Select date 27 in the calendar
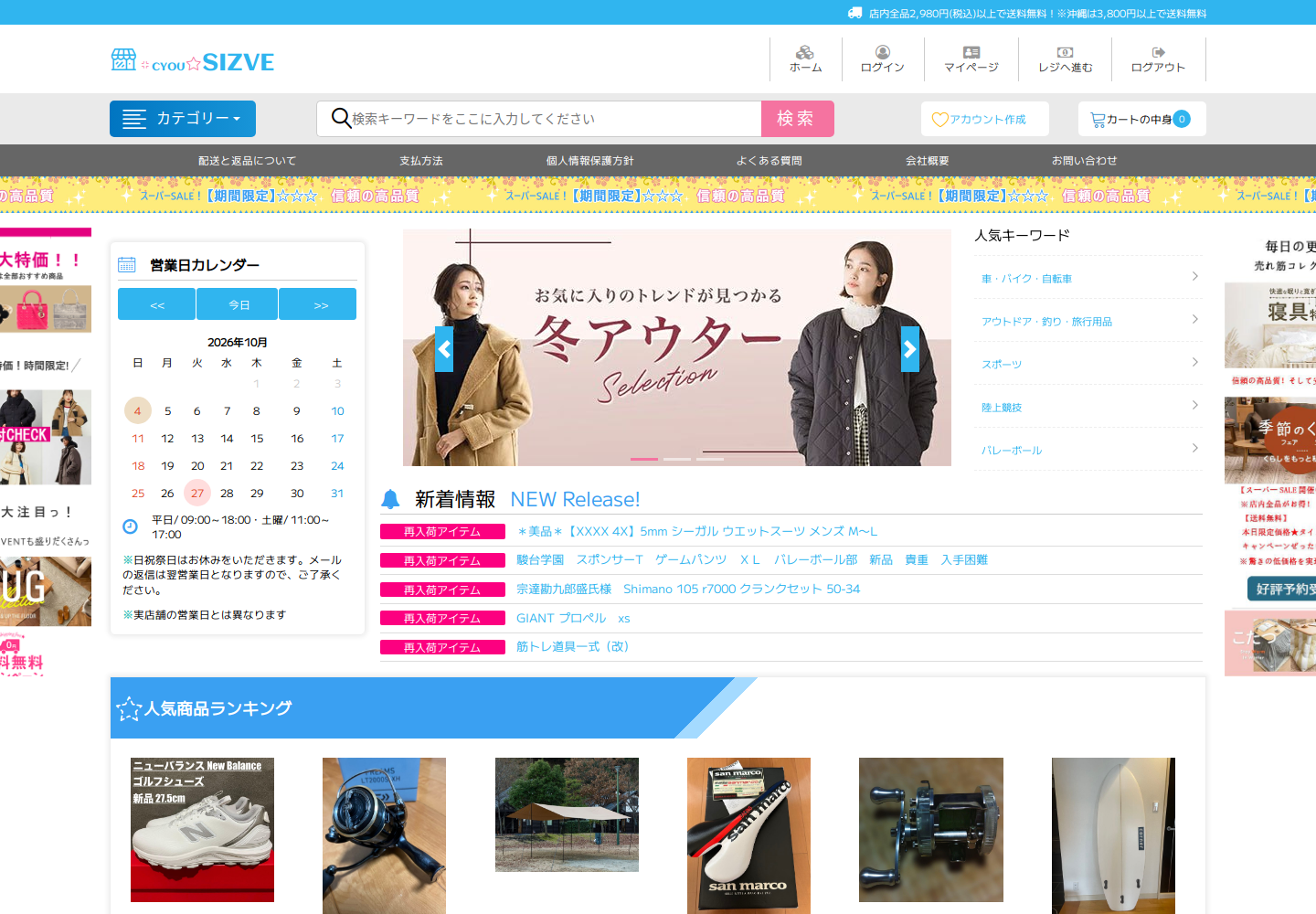Image resolution: width=1316 pixels, height=914 pixels. click(197, 494)
